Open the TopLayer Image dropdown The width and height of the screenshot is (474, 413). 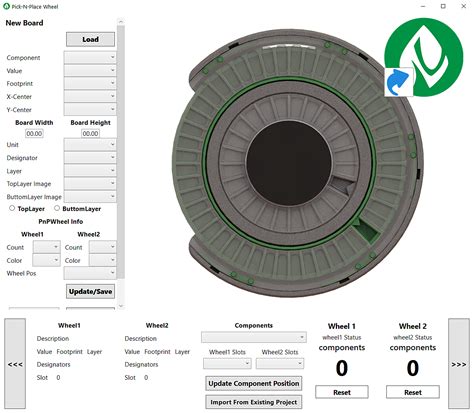pyautogui.click(x=90, y=183)
